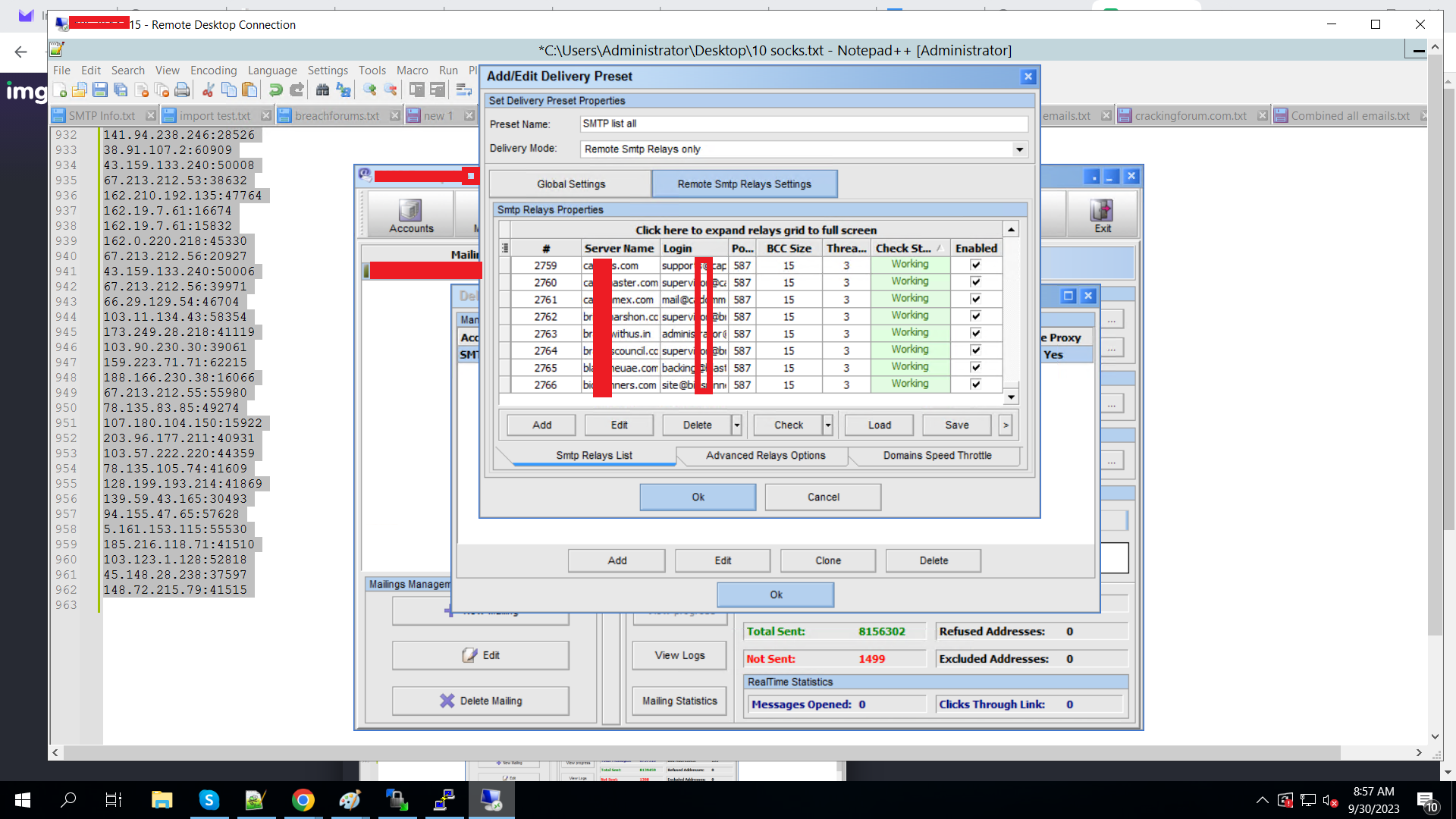The width and height of the screenshot is (1456, 819).
Task: Click the Accounts icon in mailer window
Action: pyautogui.click(x=411, y=215)
